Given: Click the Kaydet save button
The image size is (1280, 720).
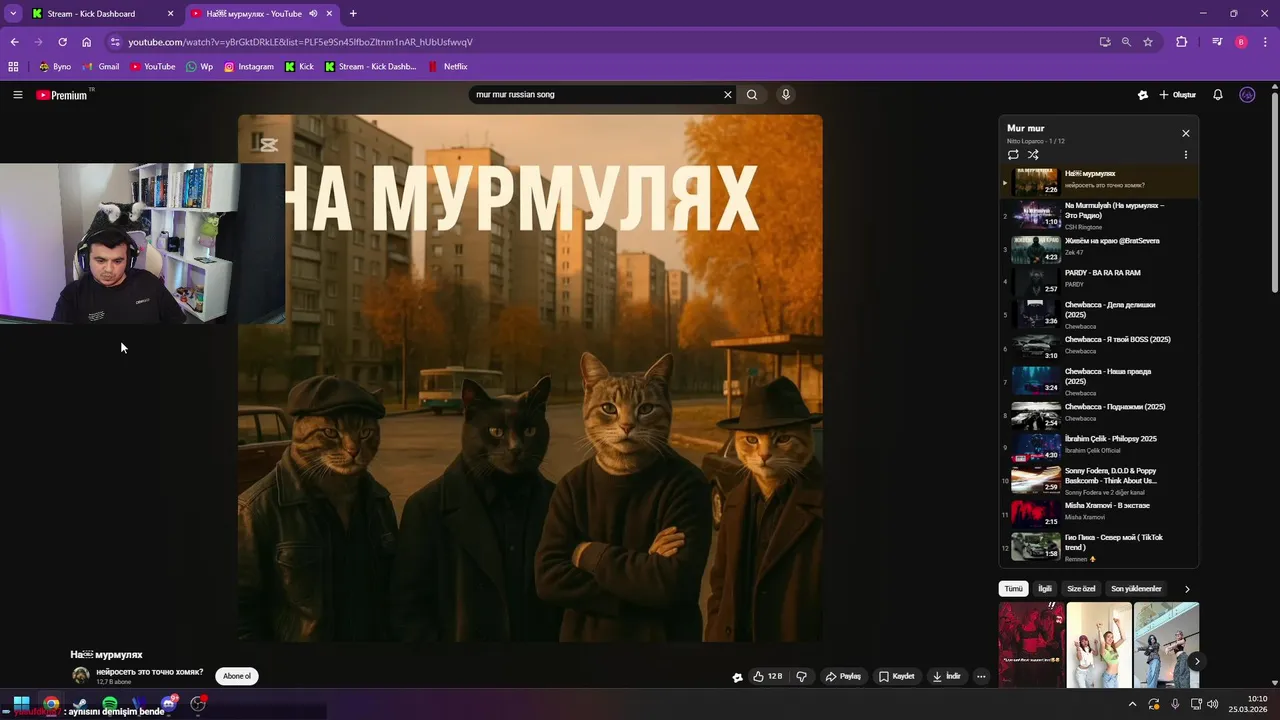Looking at the screenshot, I should pyautogui.click(x=897, y=677).
